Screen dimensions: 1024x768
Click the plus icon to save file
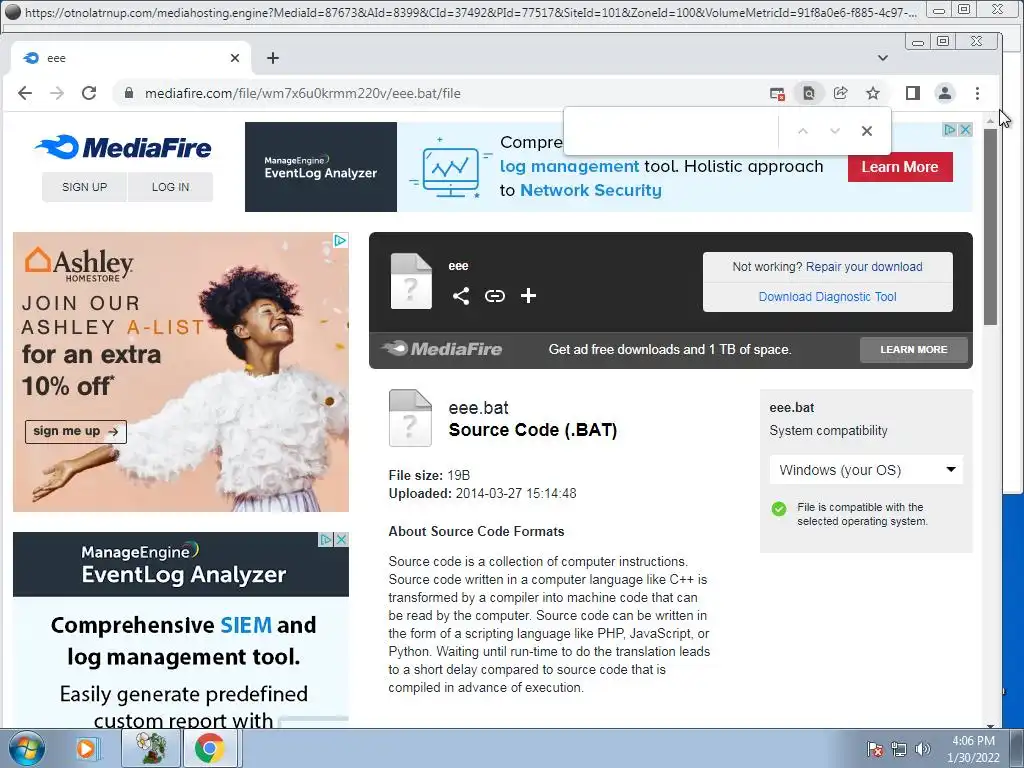[528, 296]
